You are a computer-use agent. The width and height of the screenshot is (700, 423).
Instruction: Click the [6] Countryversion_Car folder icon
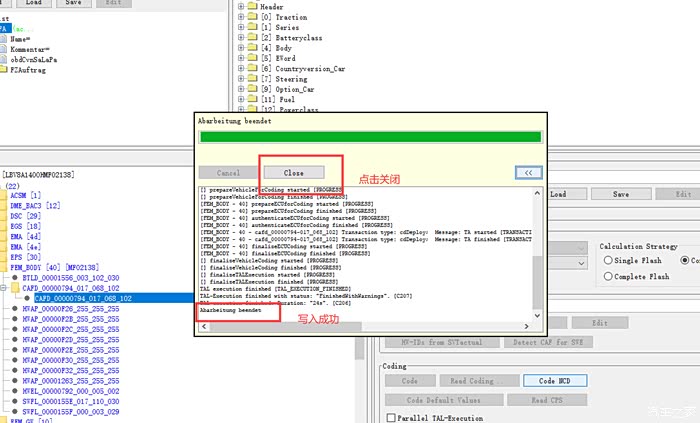pos(253,68)
